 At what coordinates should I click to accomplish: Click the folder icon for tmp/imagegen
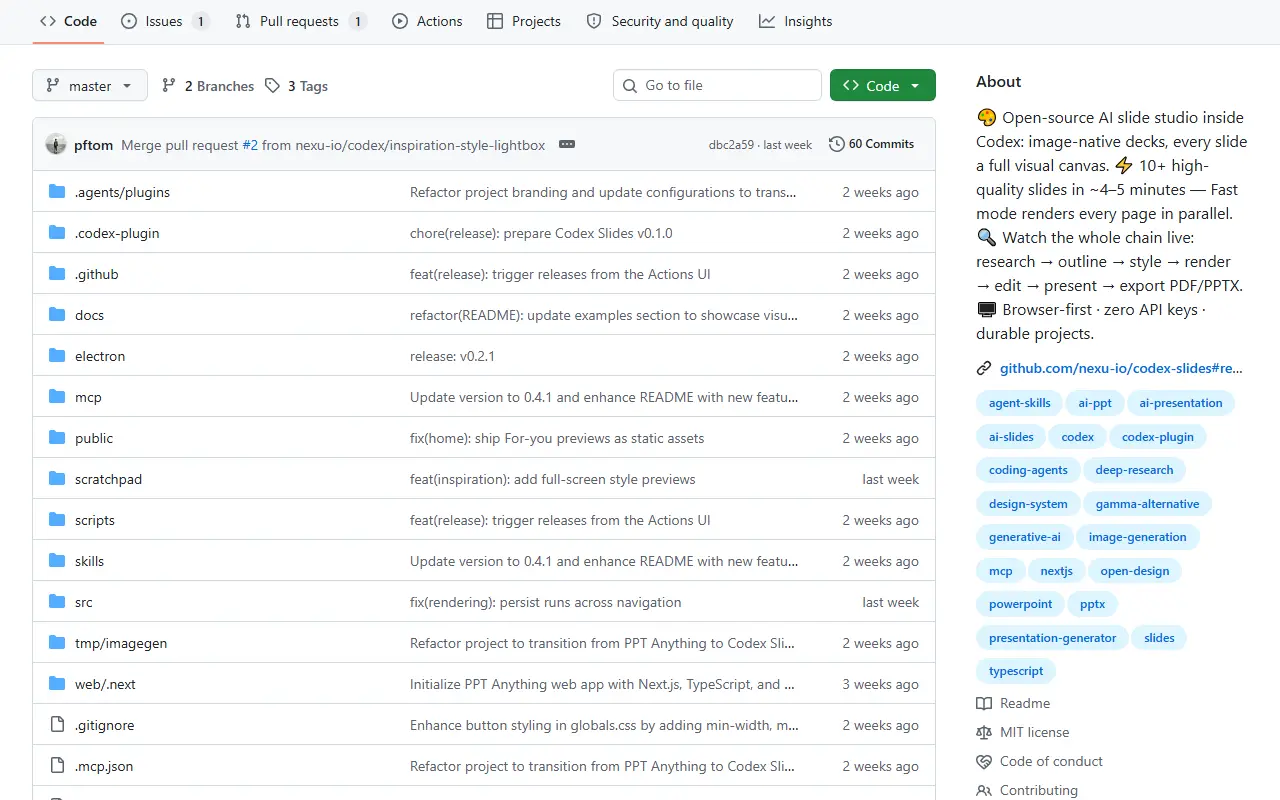coord(57,643)
